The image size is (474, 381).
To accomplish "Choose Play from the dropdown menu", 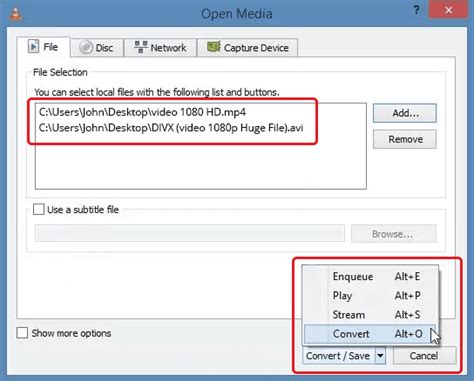I will (370, 295).
